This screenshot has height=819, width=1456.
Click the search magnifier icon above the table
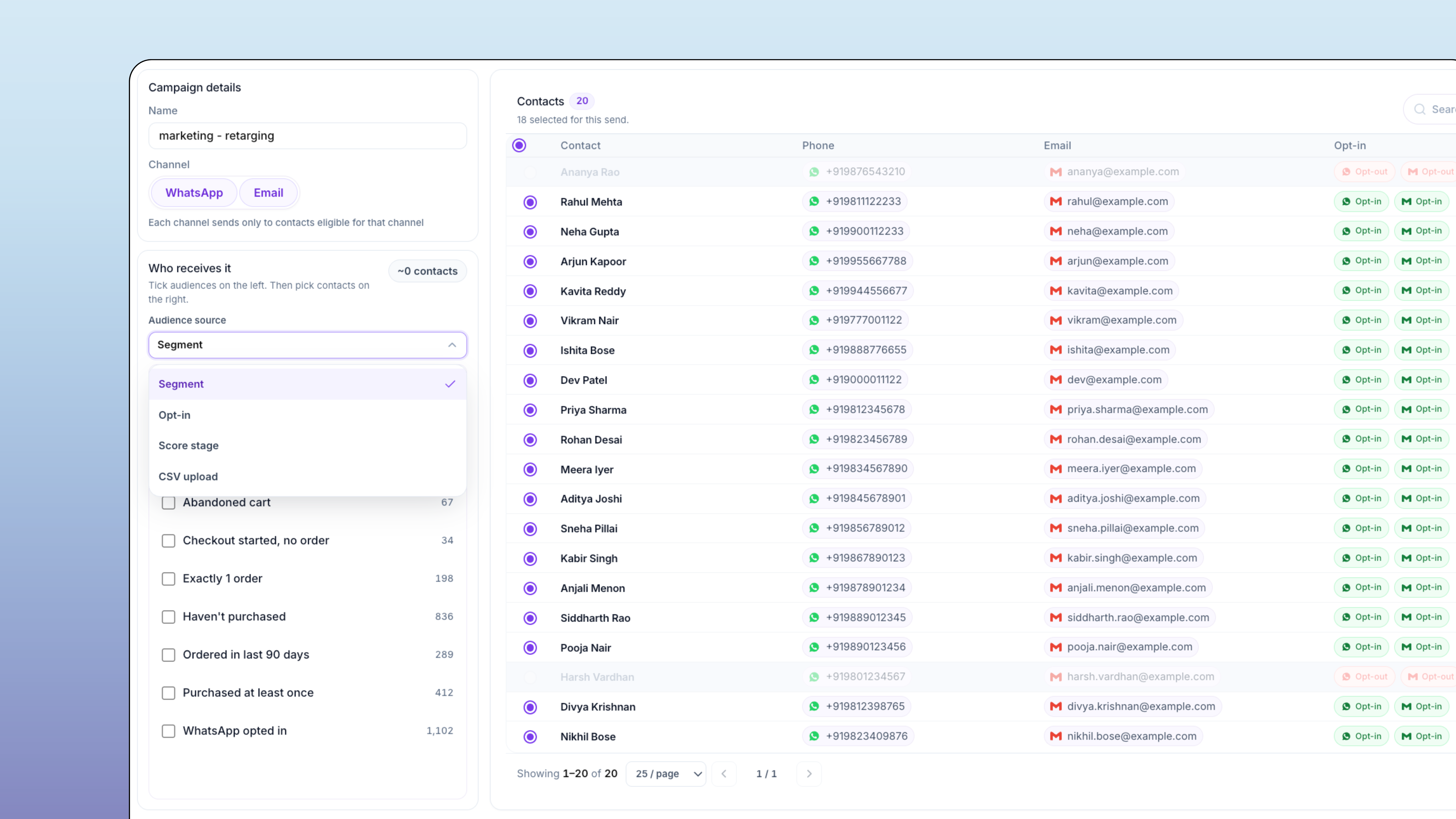[1419, 109]
